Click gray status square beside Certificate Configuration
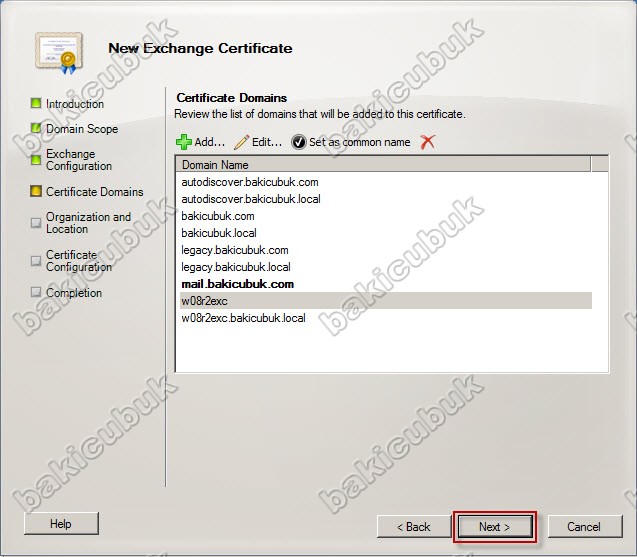Image resolution: width=637 pixels, height=557 pixels. 36,260
